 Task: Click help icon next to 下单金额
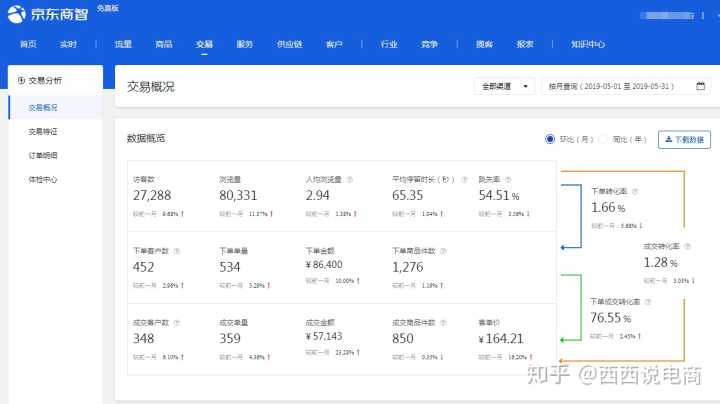[342, 250]
